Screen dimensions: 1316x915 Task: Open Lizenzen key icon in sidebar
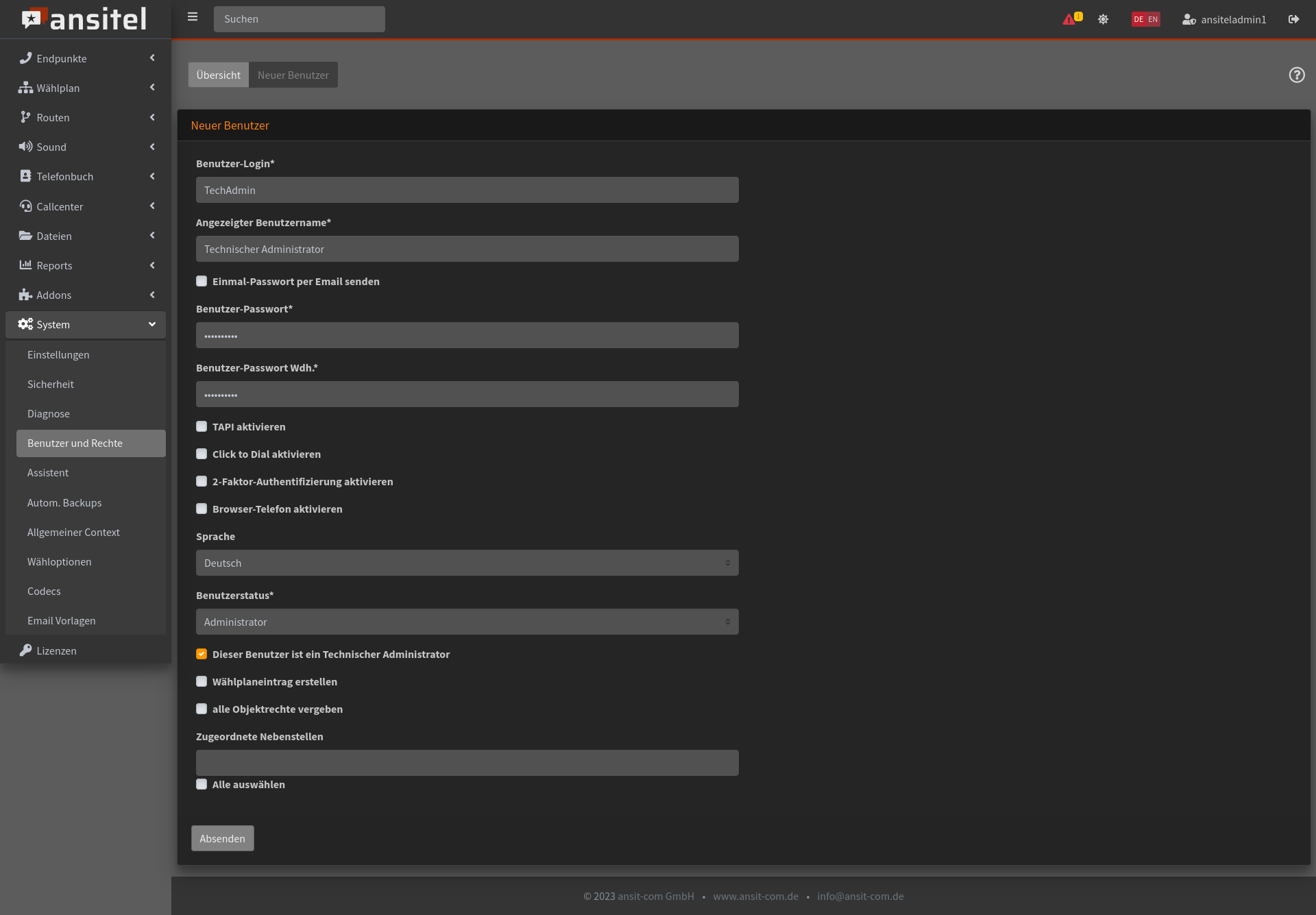point(26,650)
